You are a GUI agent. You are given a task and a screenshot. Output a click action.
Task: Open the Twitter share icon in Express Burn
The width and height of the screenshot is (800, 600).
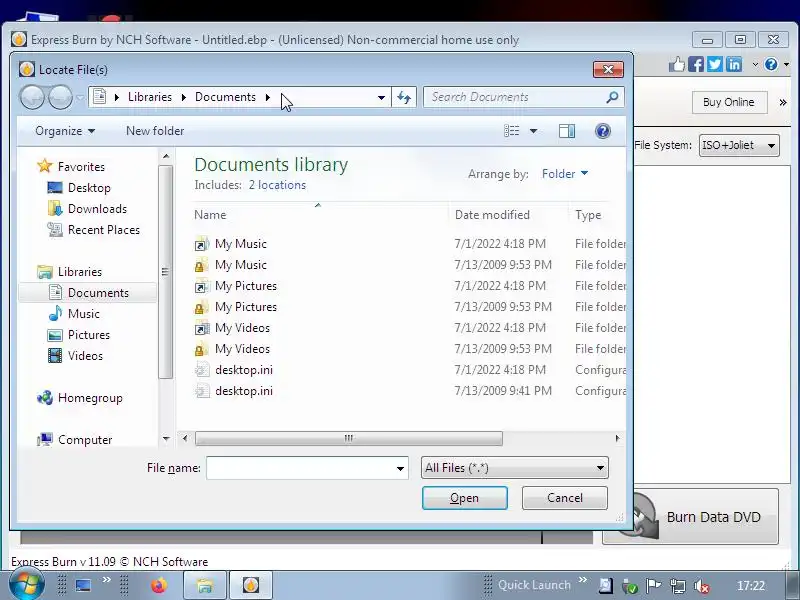(715, 64)
